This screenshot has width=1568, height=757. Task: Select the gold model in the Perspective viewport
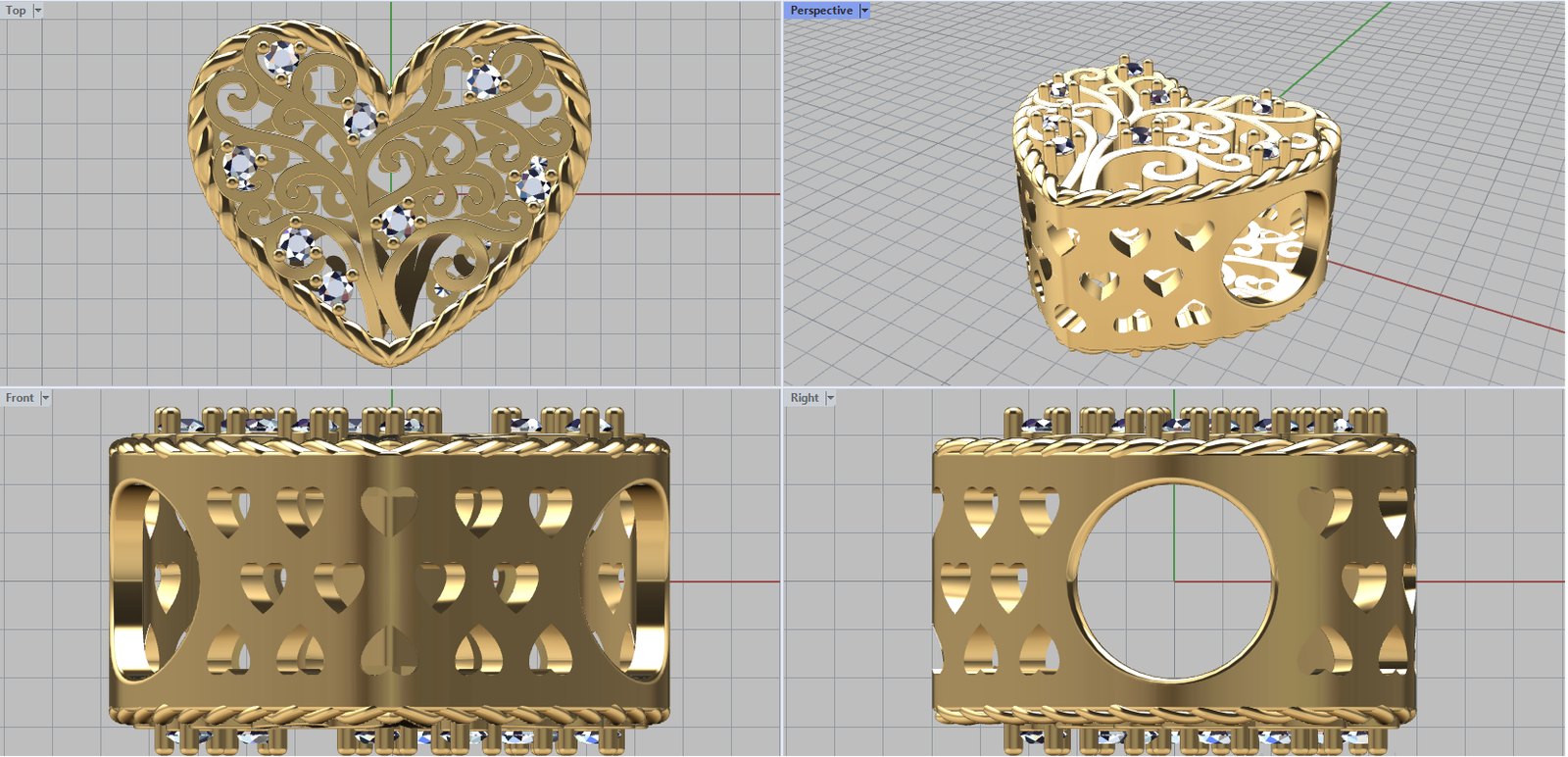1175,206
